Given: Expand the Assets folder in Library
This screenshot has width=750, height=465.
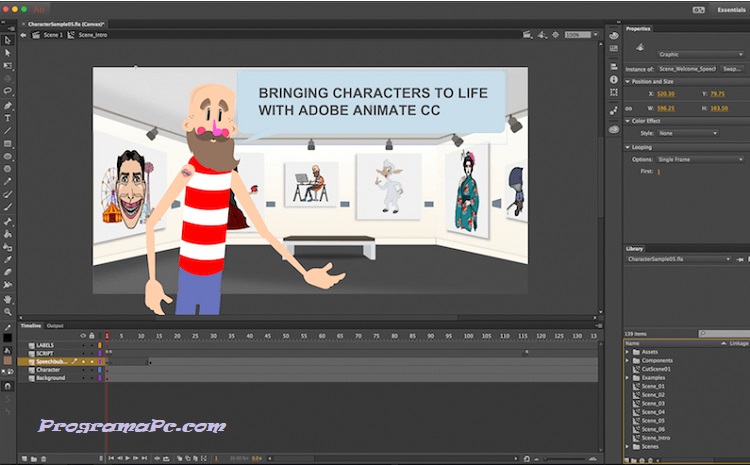Looking at the screenshot, I should [629, 352].
